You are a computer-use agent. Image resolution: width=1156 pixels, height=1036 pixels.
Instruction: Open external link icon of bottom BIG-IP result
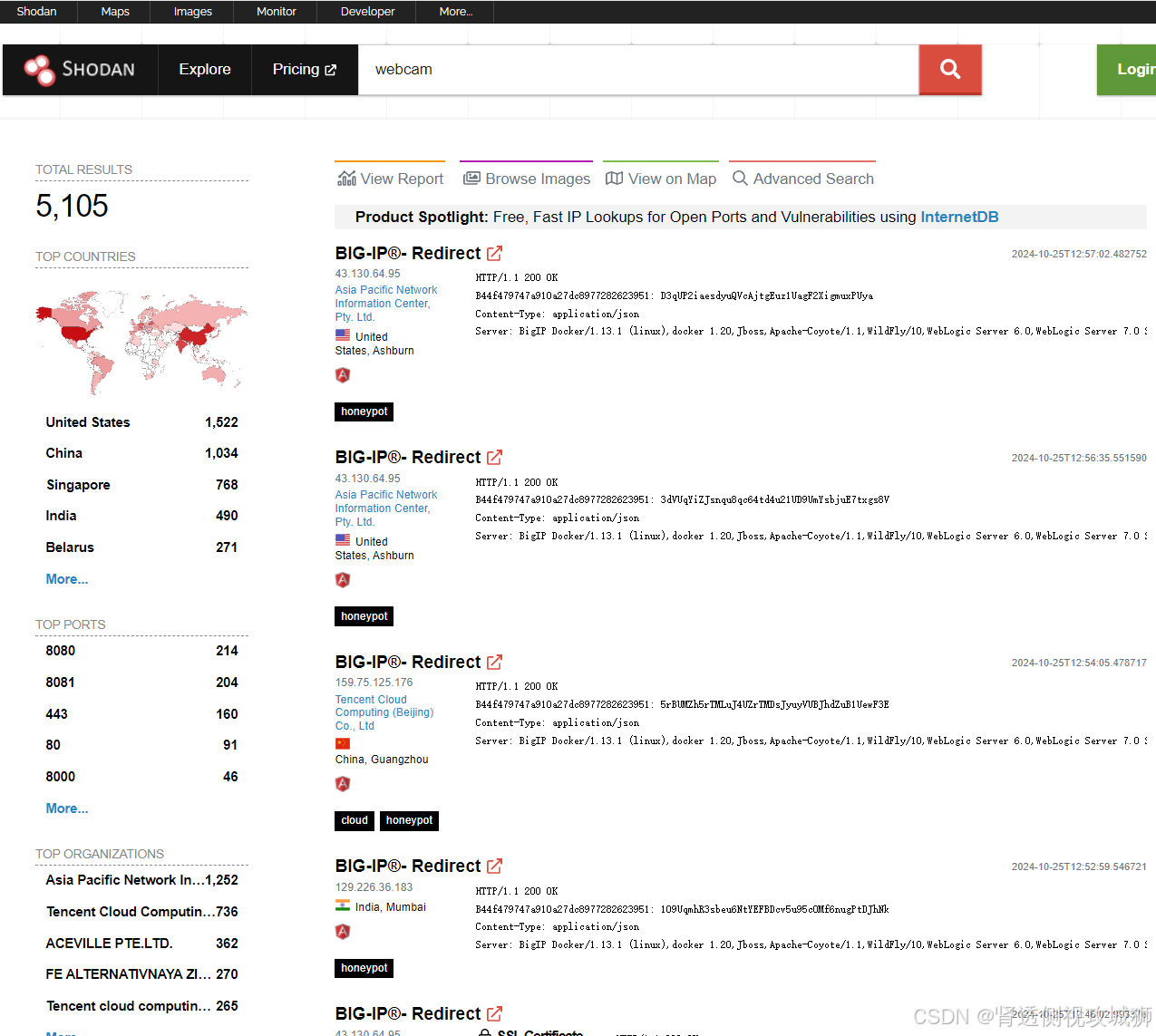click(x=494, y=1014)
